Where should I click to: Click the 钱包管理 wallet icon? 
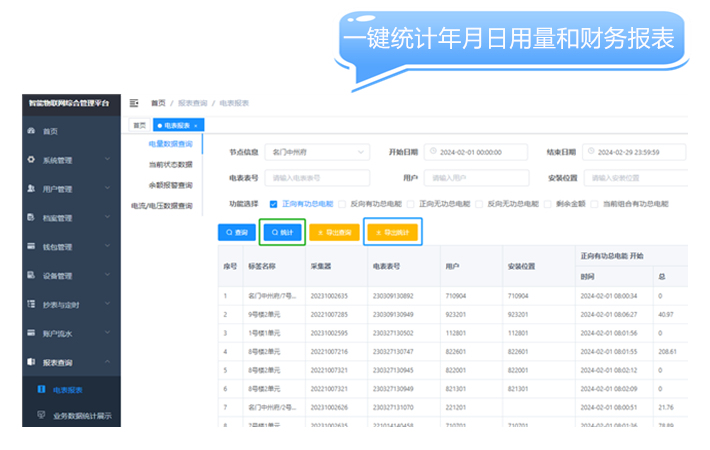point(29,247)
